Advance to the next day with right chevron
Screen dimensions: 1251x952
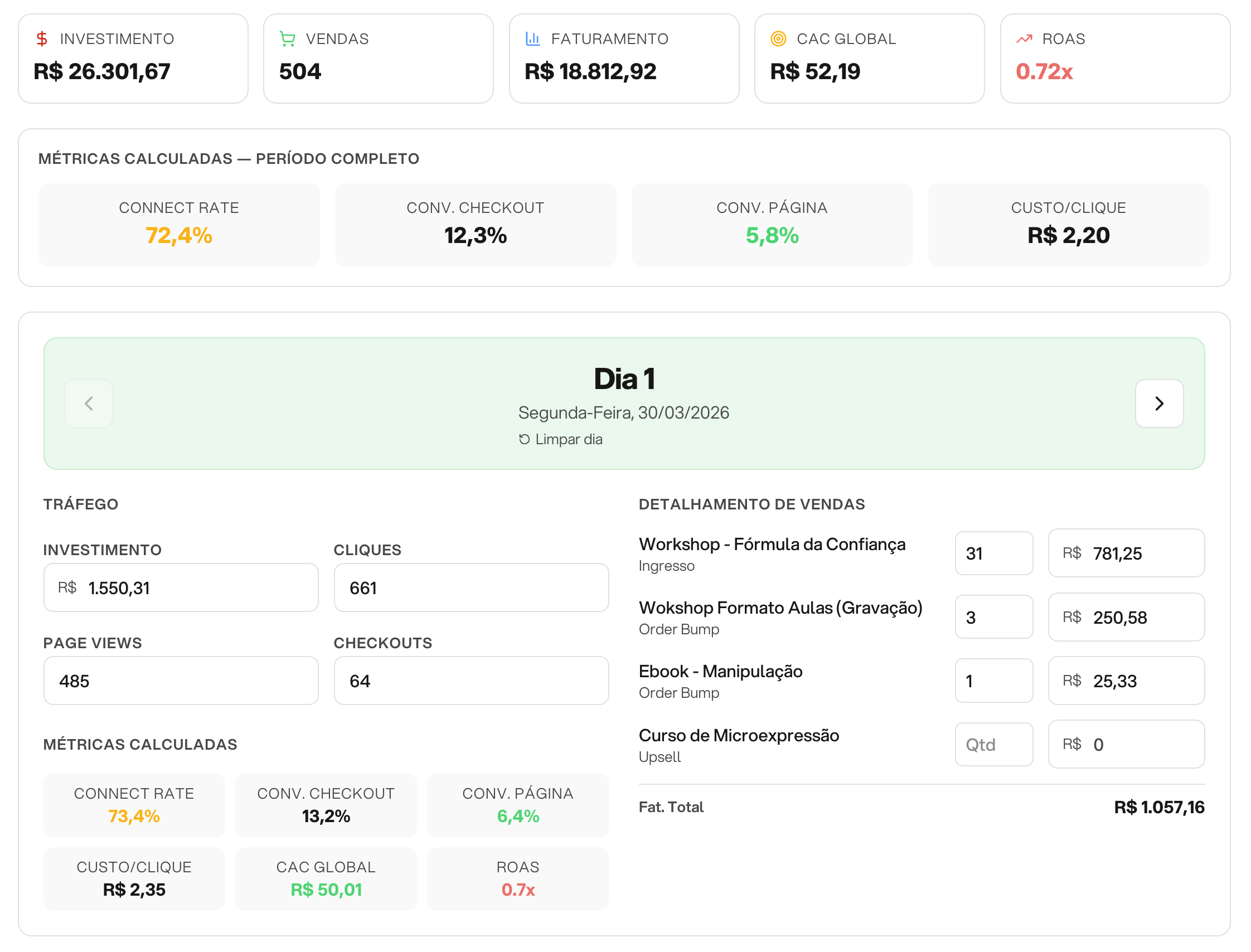point(1159,404)
